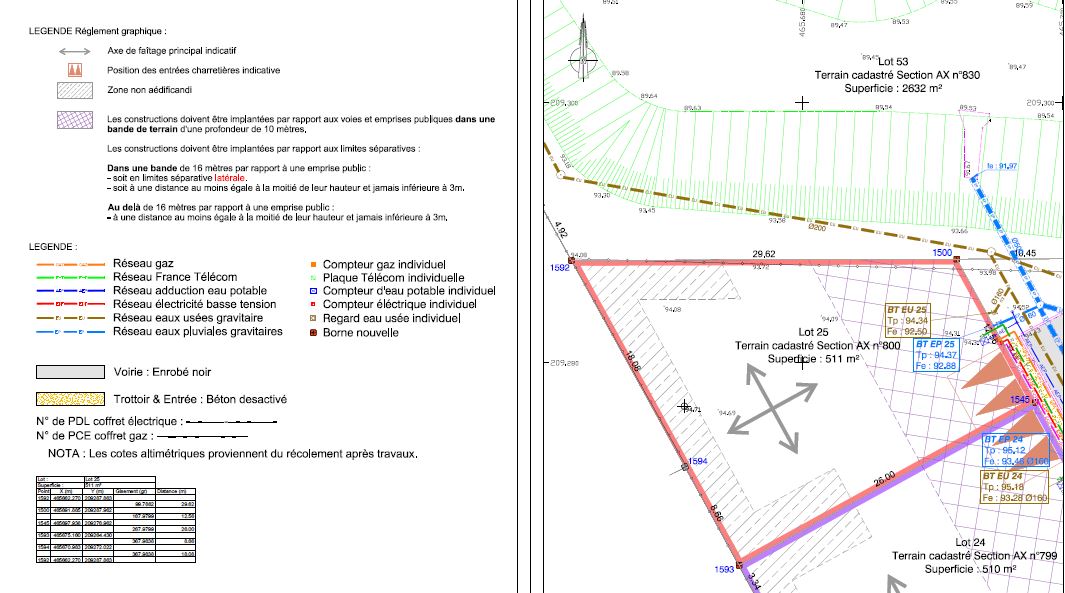1065x593 pixels.
Task: Click boundary point number 1592
Action: click(x=560, y=268)
